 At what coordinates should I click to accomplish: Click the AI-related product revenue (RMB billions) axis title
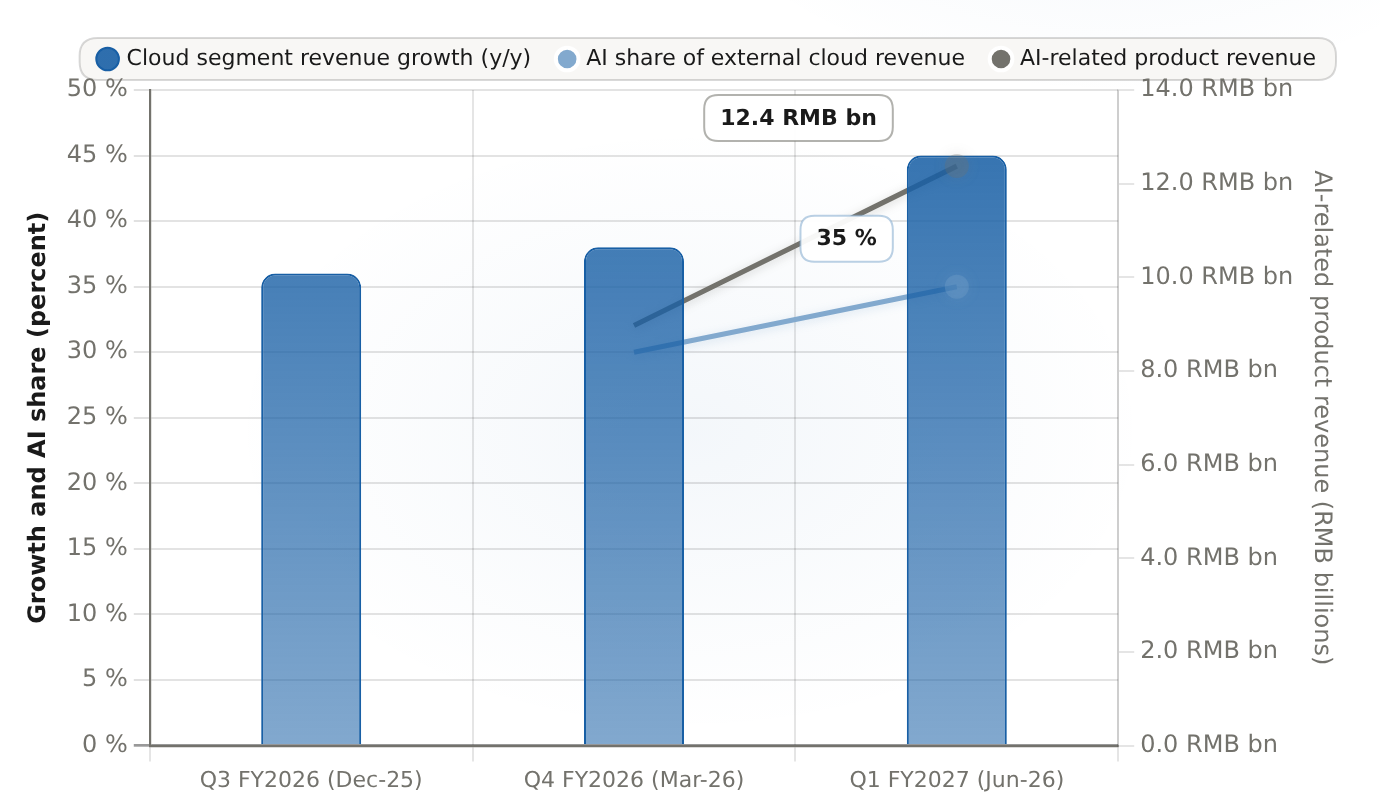point(1323,417)
